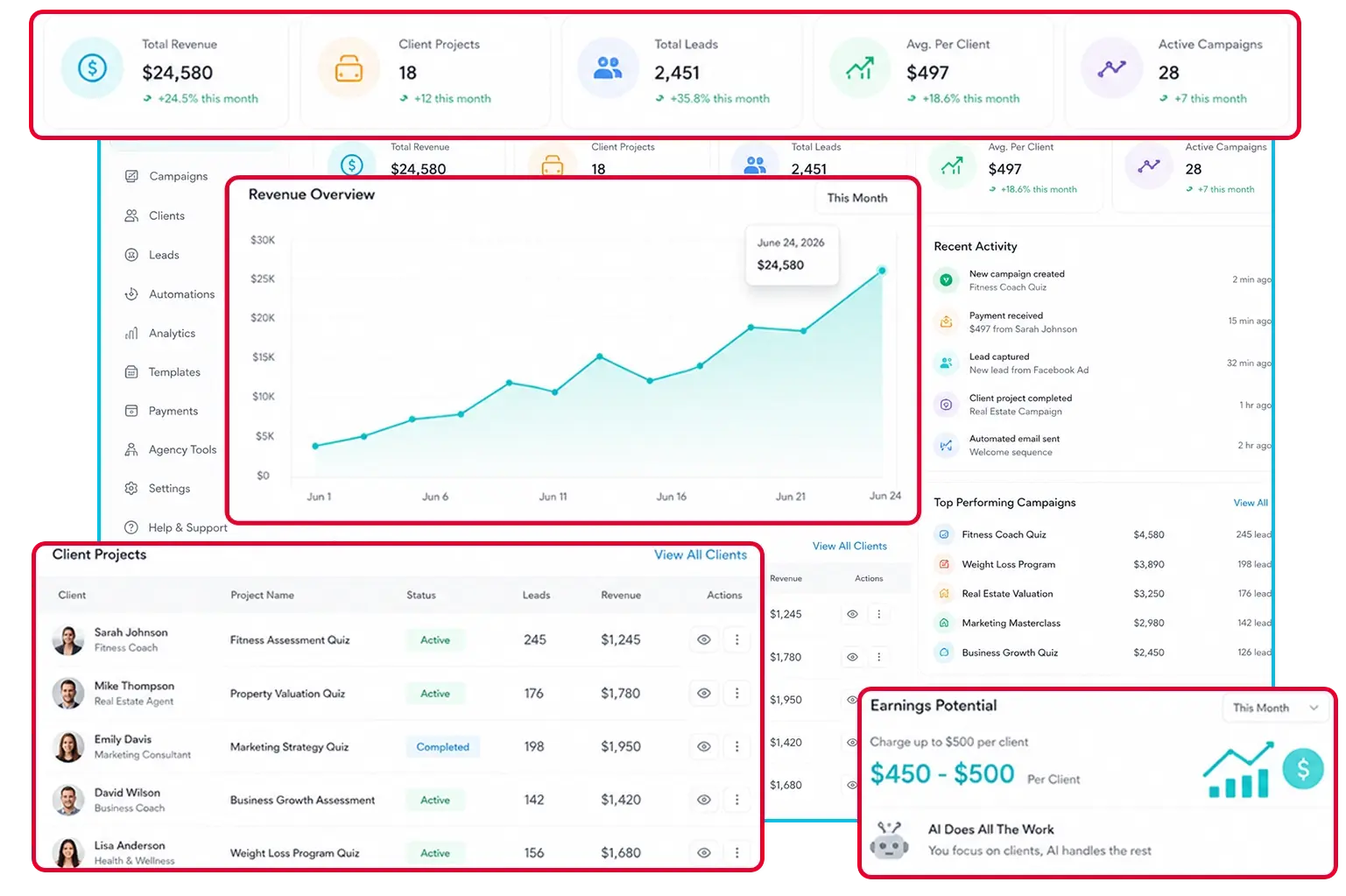Click the Automations sidebar icon

(x=131, y=294)
